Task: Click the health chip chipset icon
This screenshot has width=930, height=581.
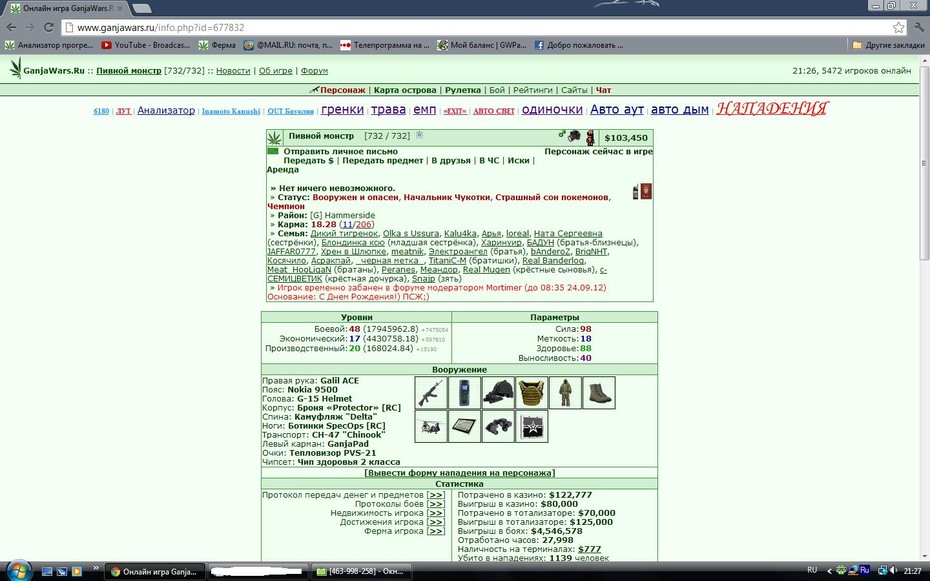Action: pos(531,426)
